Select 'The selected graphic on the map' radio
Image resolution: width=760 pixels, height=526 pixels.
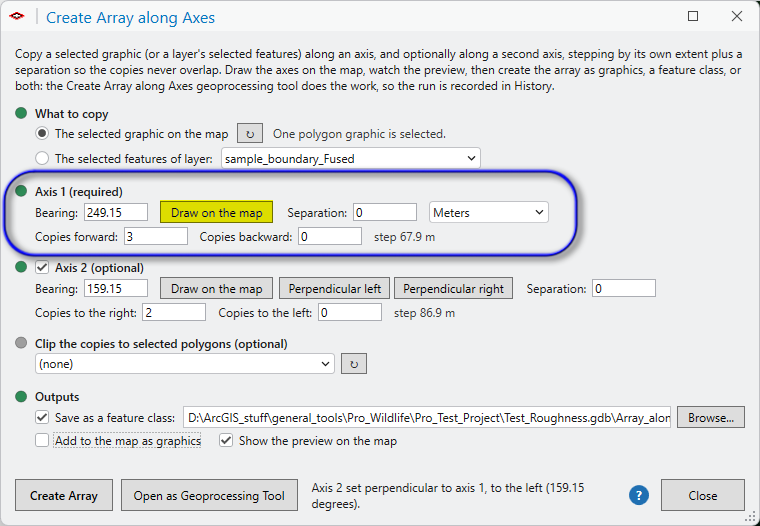click(x=42, y=133)
